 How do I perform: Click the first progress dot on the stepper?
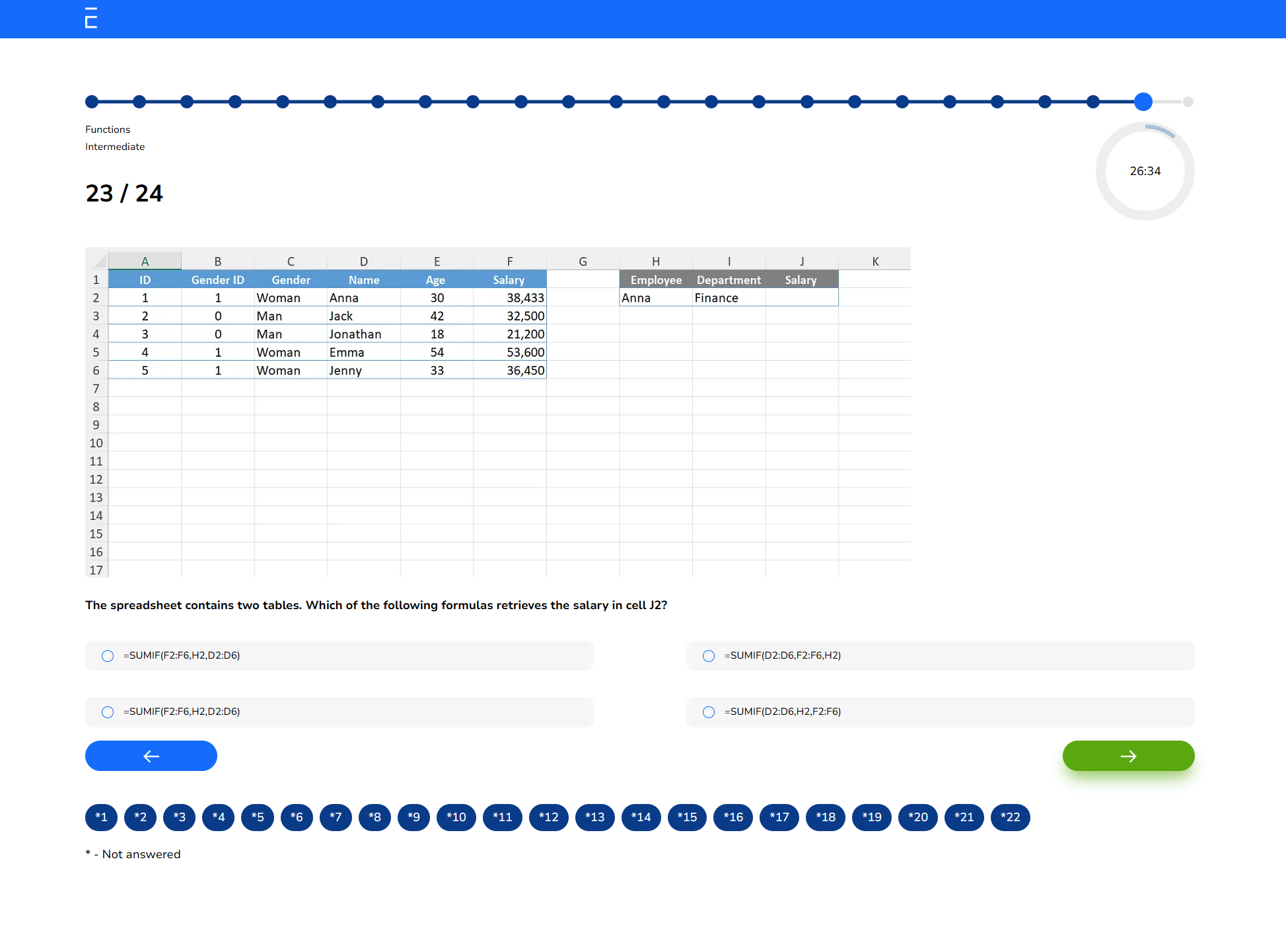(92, 102)
